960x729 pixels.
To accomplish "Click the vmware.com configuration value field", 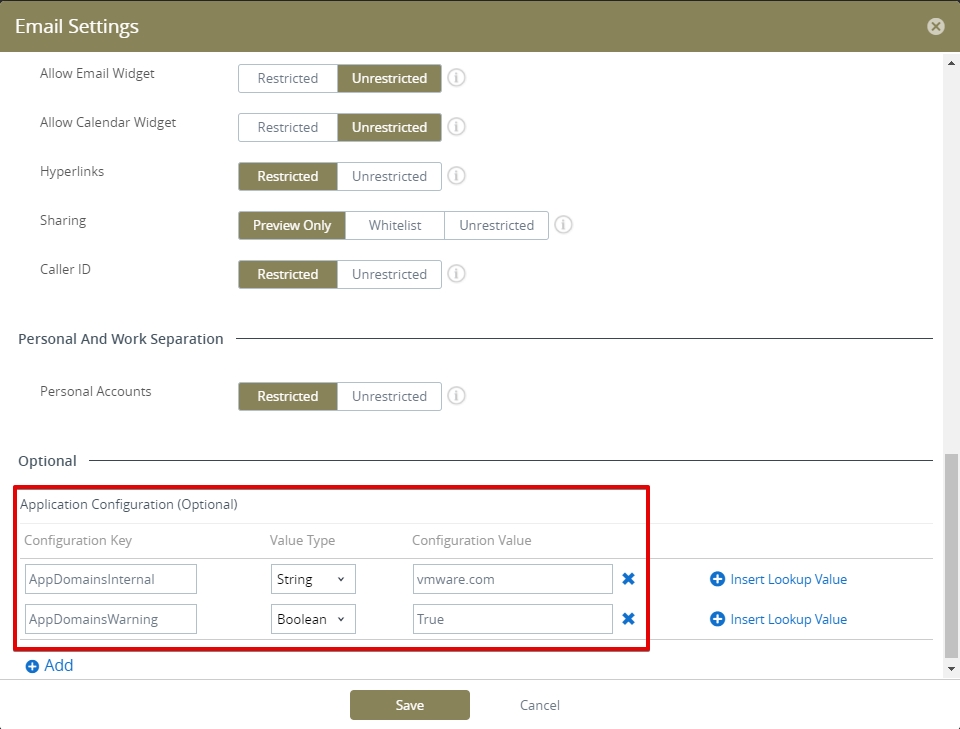I will [x=512, y=579].
